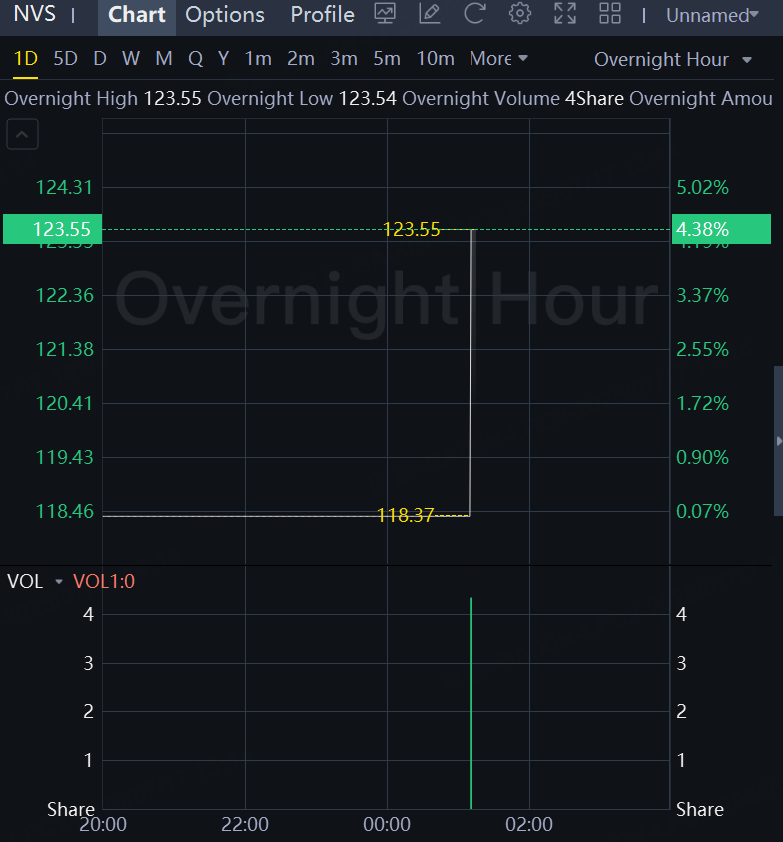Viewport: 783px width, 842px height.
Task: Select the 5D timeframe
Action: click(65, 59)
